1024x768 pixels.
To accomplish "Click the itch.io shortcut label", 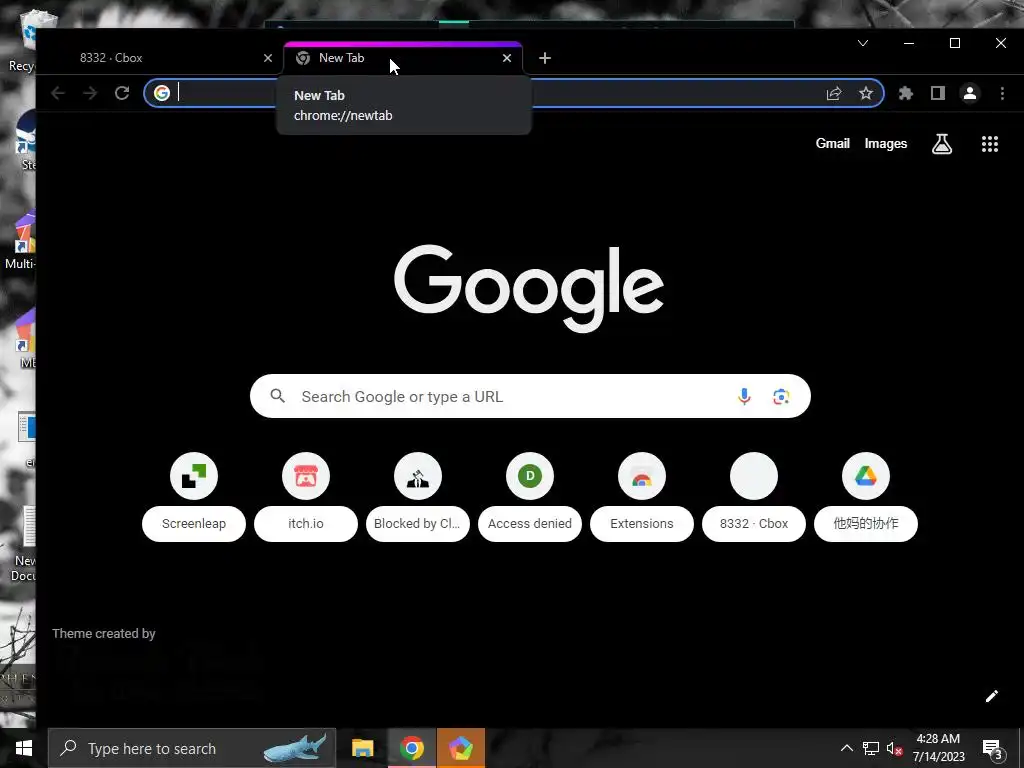I will (306, 524).
